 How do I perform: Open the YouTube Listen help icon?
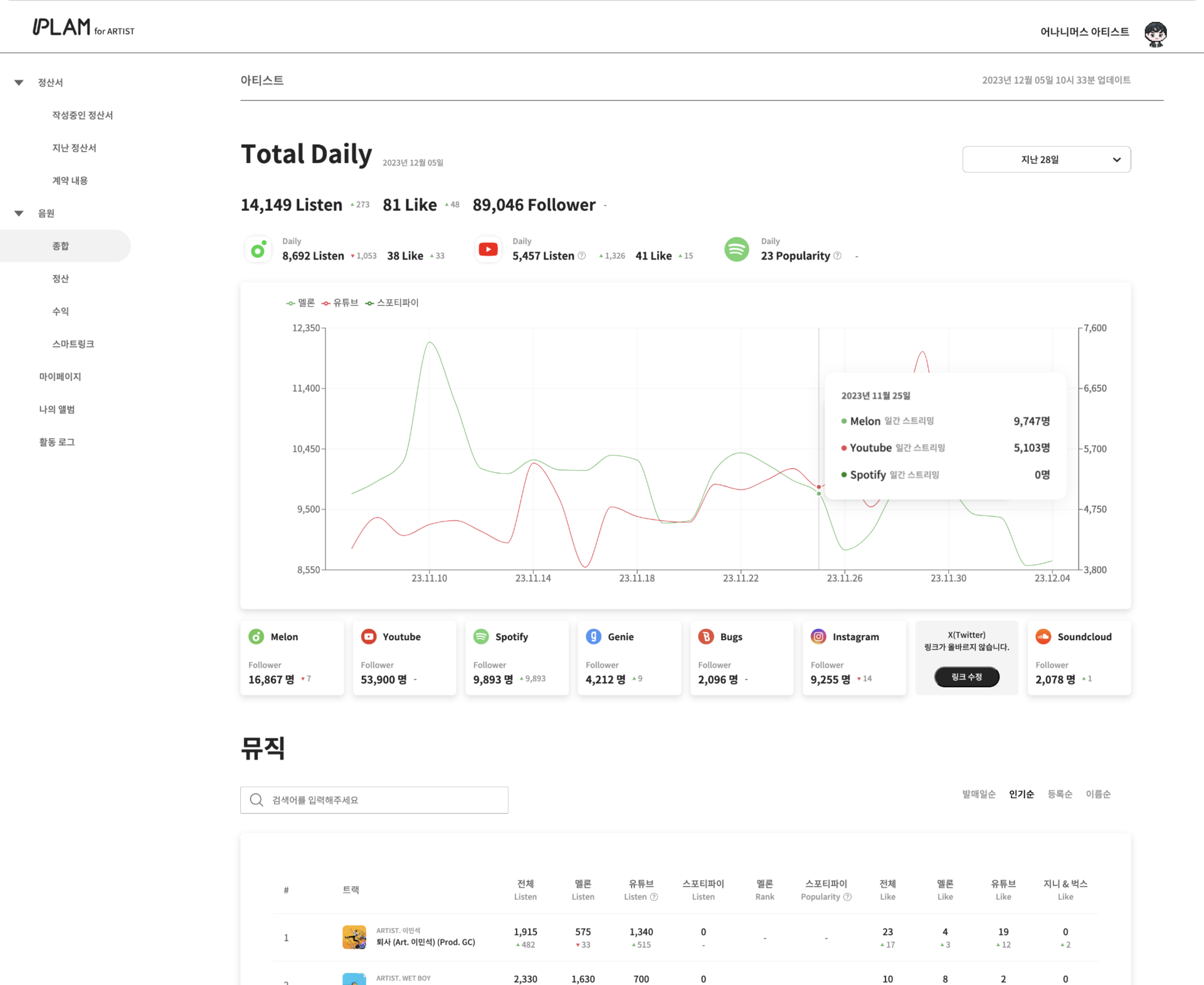(x=582, y=256)
